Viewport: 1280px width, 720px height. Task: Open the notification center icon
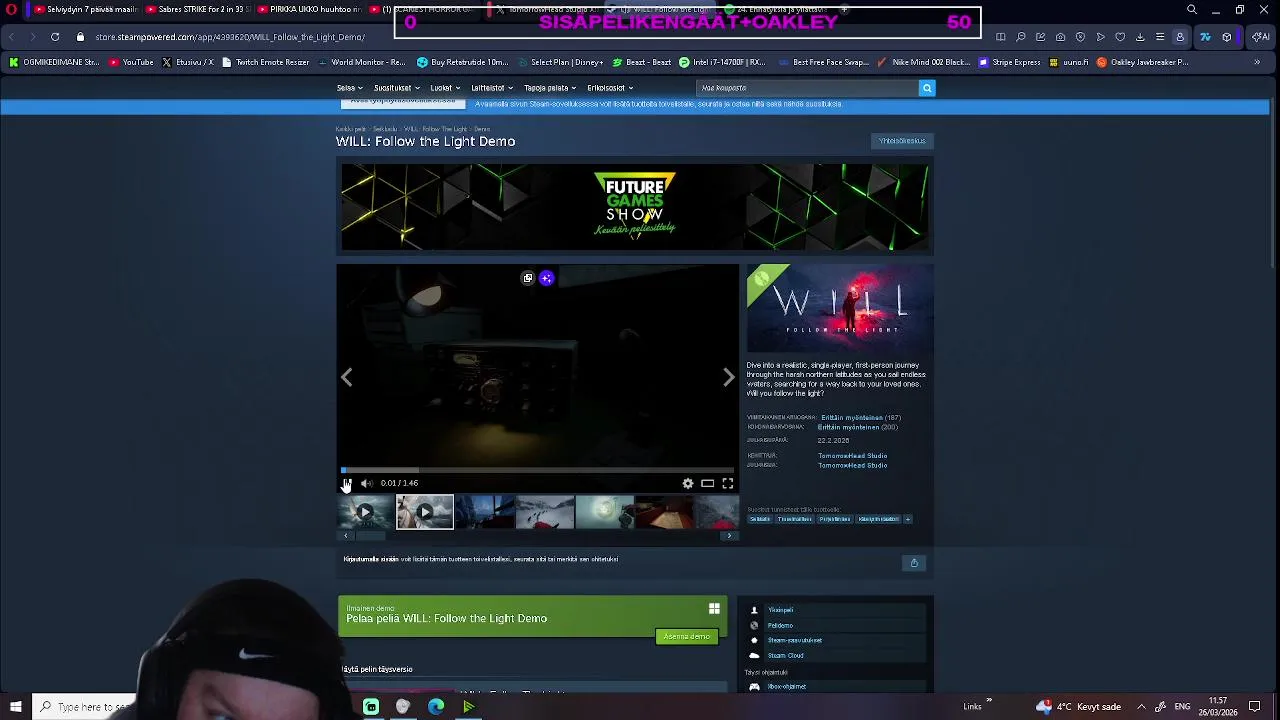coord(1255,707)
